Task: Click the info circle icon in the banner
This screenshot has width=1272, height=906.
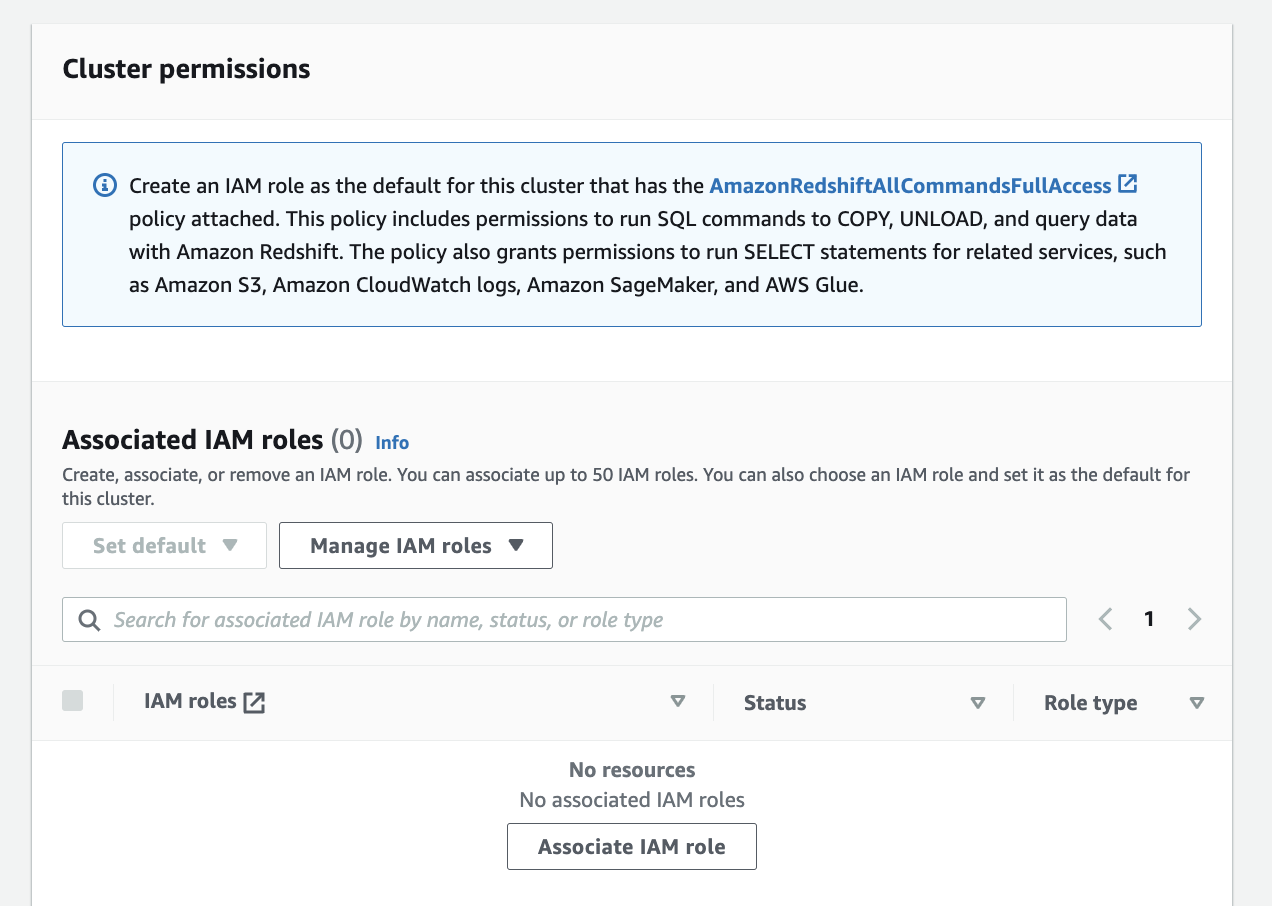Action: coord(104,185)
